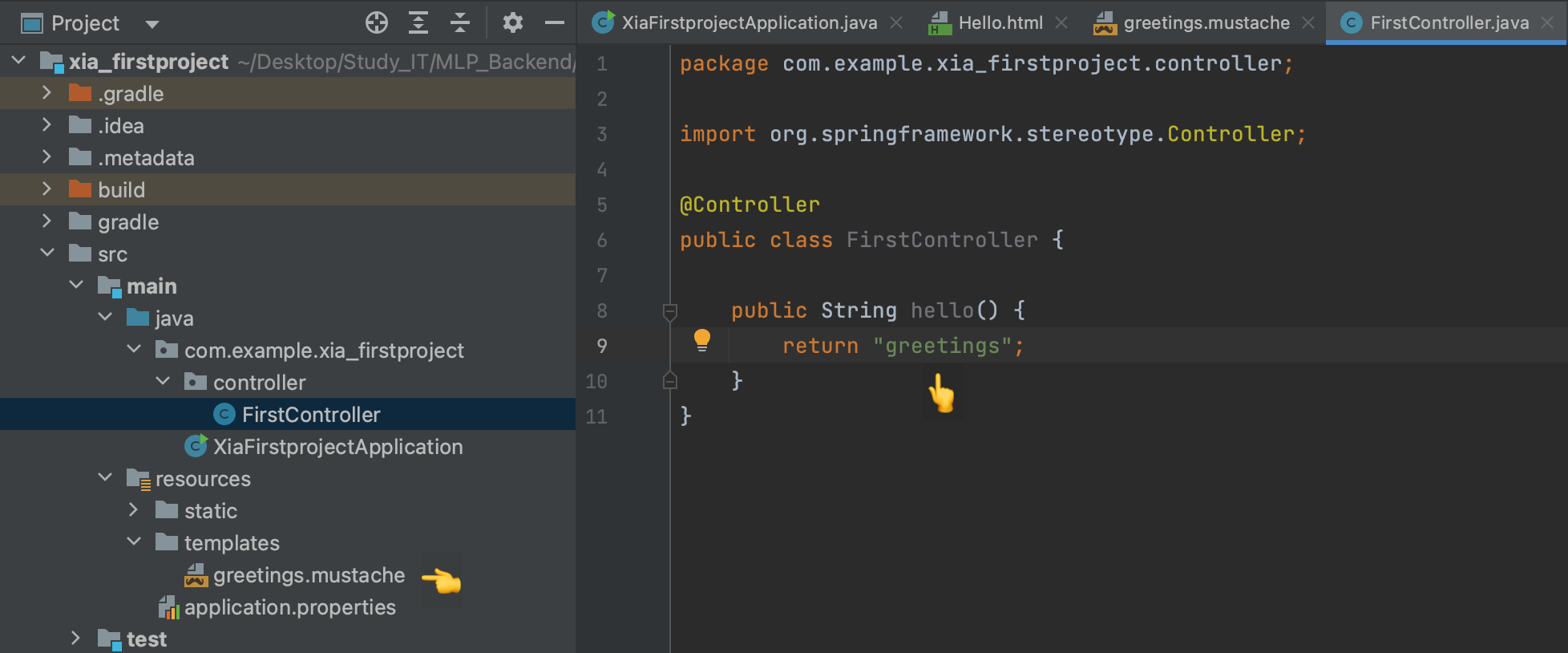This screenshot has width=1568, height=653.
Task: Click the "greetings" string literal on line 9
Action: coord(943,346)
